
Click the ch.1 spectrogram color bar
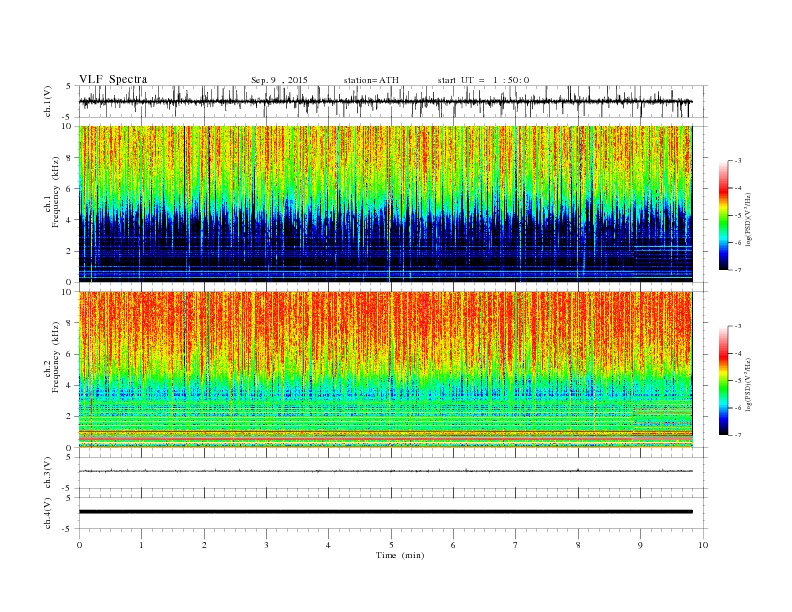(723, 215)
